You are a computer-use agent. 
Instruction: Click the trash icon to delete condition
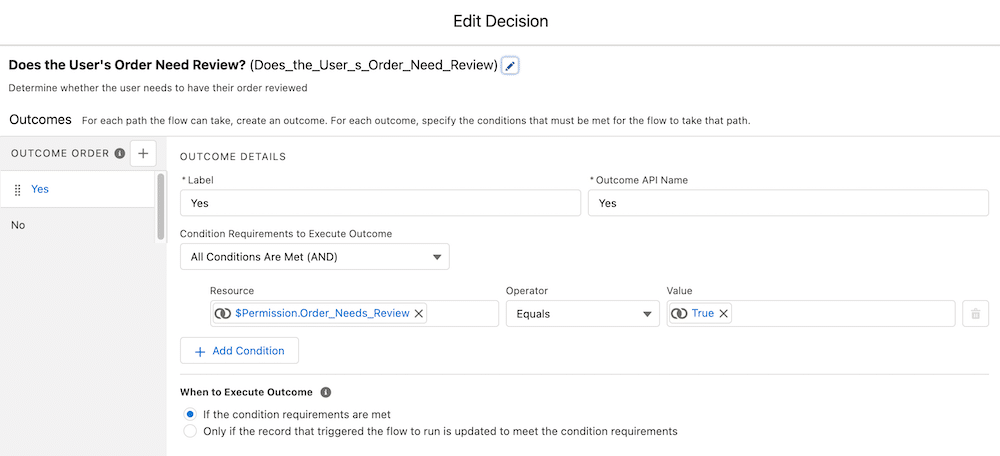975,314
